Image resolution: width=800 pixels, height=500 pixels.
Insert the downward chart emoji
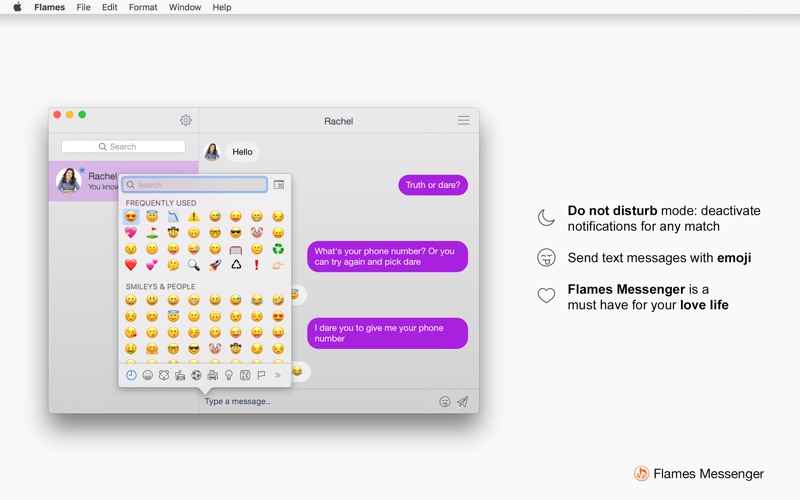pyautogui.click(x=173, y=217)
